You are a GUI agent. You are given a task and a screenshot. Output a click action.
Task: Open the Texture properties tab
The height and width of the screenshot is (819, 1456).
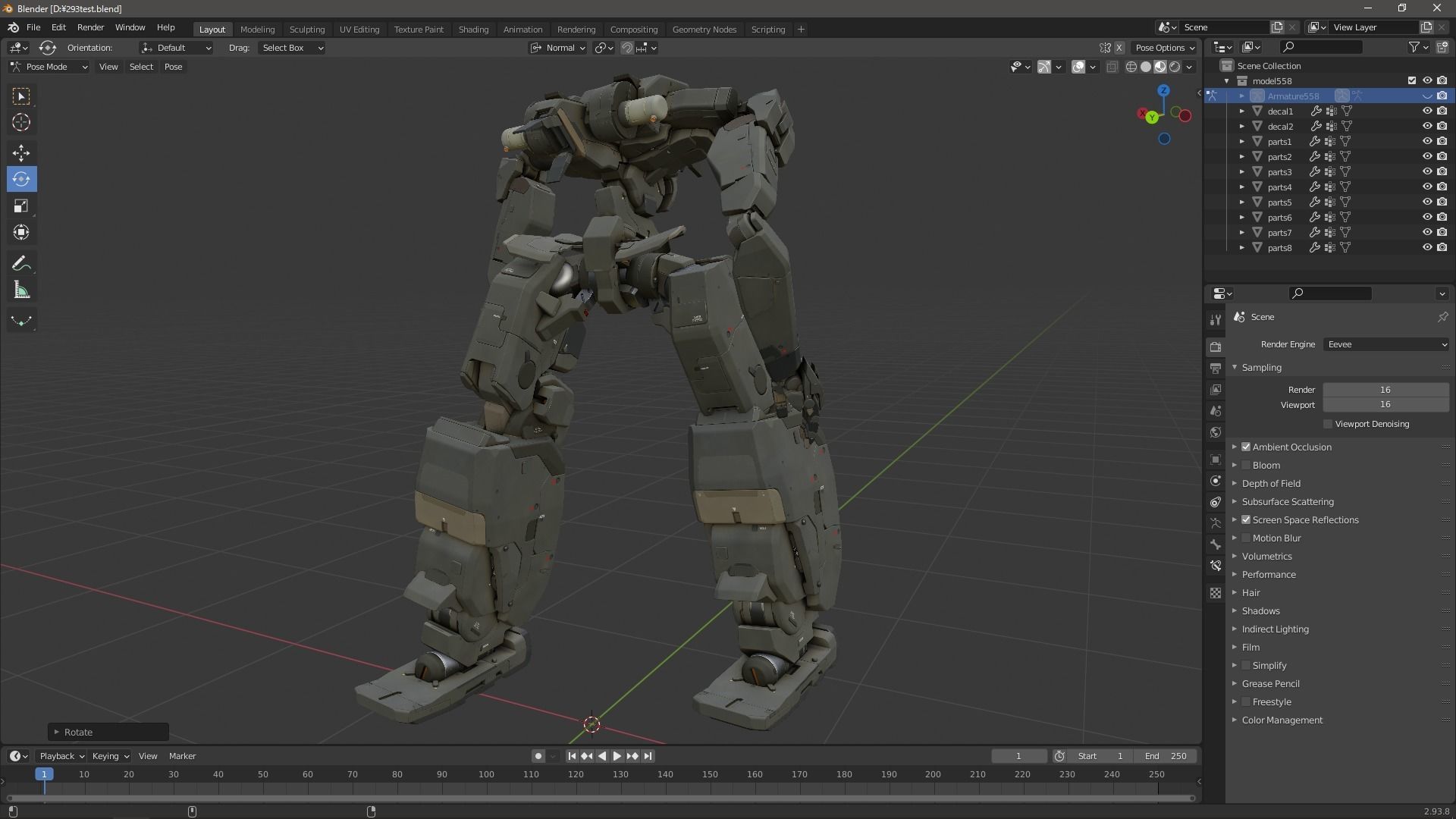pyautogui.click(x=1216, y=593)
